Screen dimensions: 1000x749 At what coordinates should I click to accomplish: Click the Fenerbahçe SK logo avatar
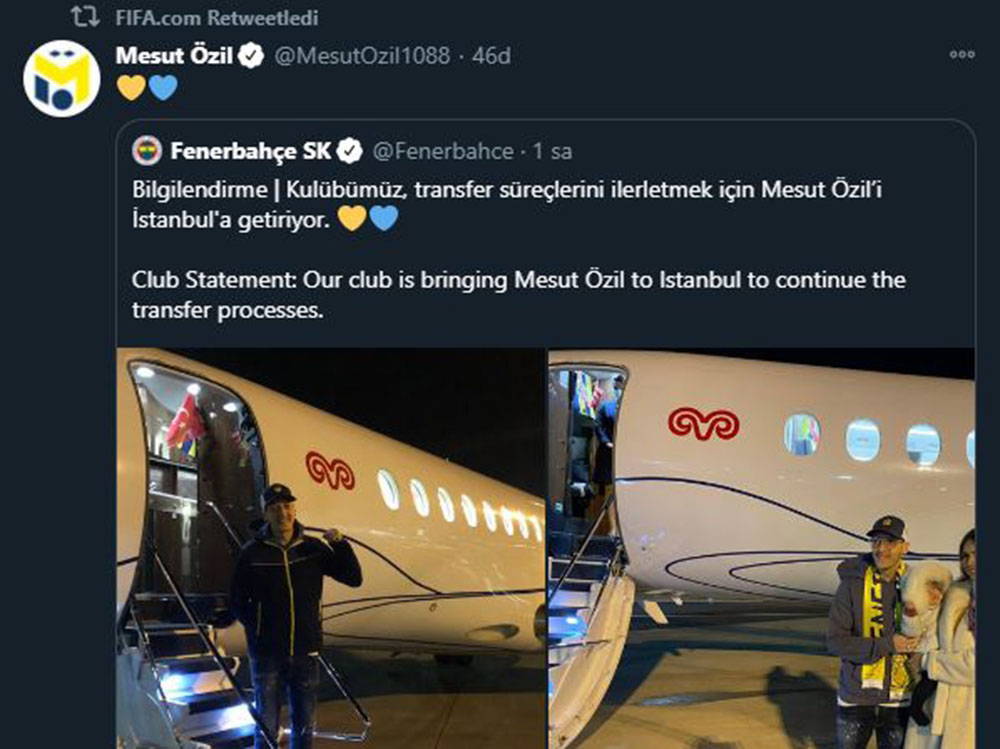coord(147,151)
